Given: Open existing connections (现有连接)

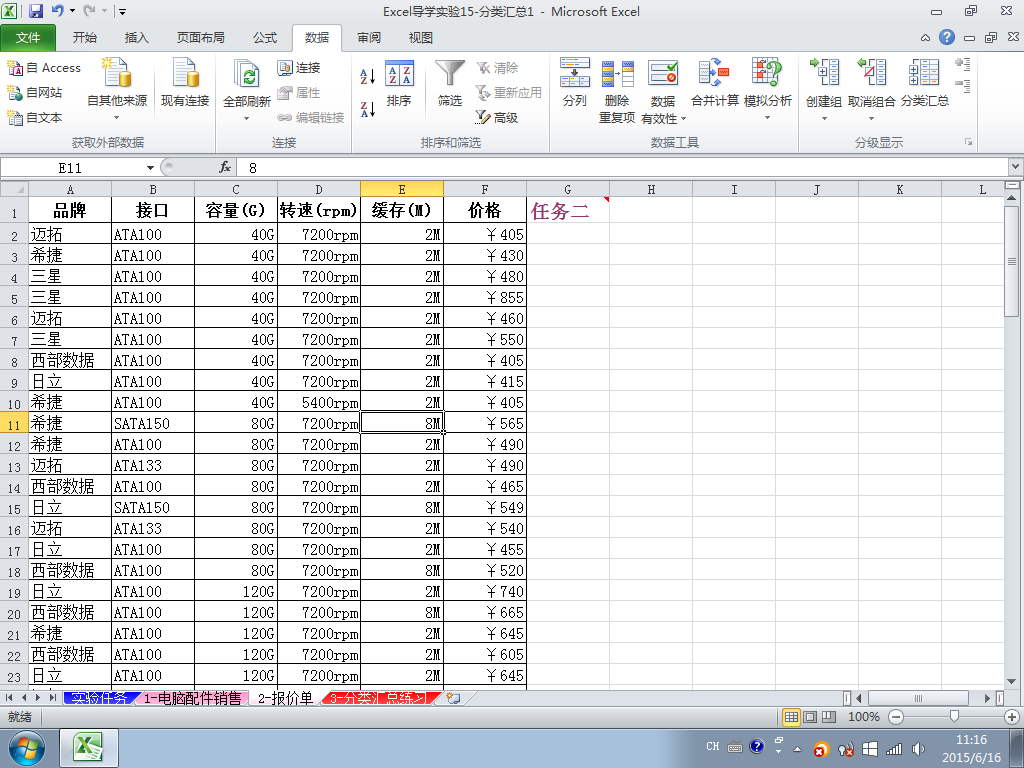Looking at the screenshot, I should point(185,83).
